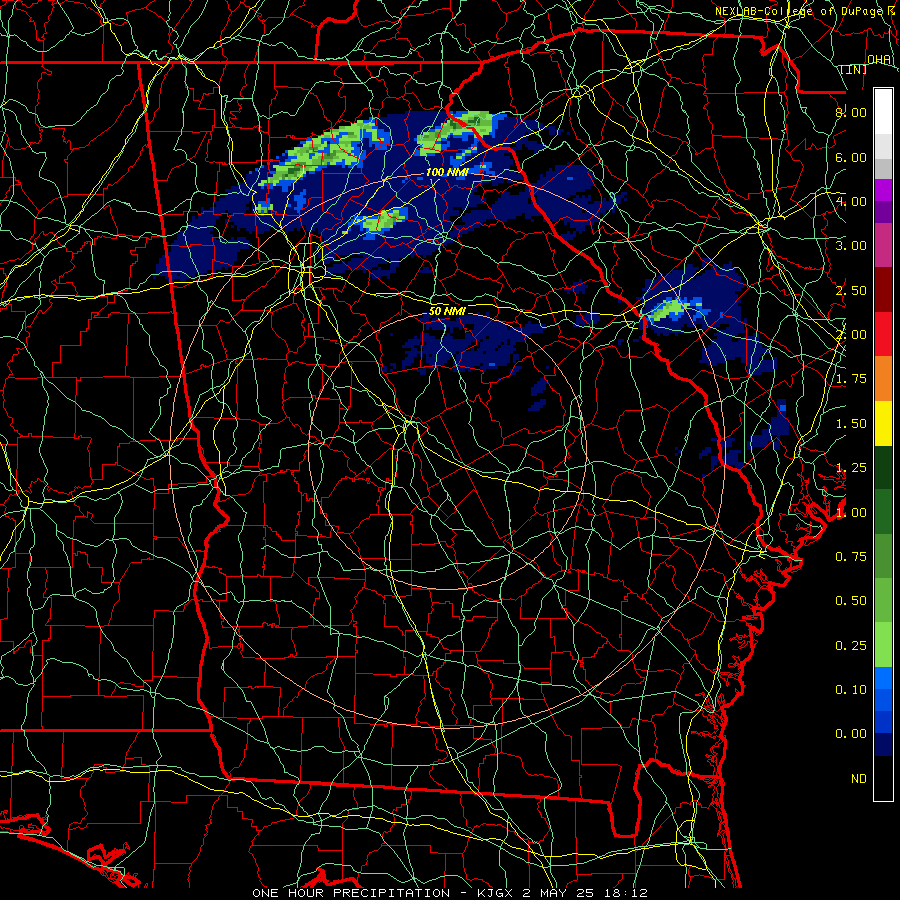Click the 4.00 legend value

tap(851, 201)
